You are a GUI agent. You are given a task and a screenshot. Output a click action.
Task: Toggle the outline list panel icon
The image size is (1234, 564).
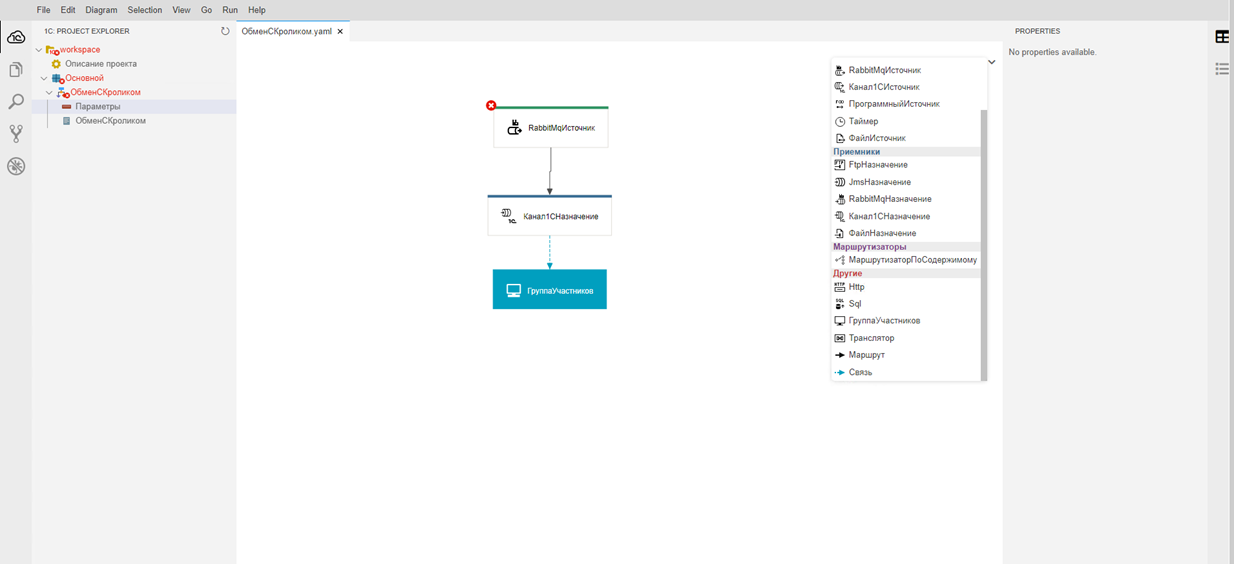point(1222,69)
